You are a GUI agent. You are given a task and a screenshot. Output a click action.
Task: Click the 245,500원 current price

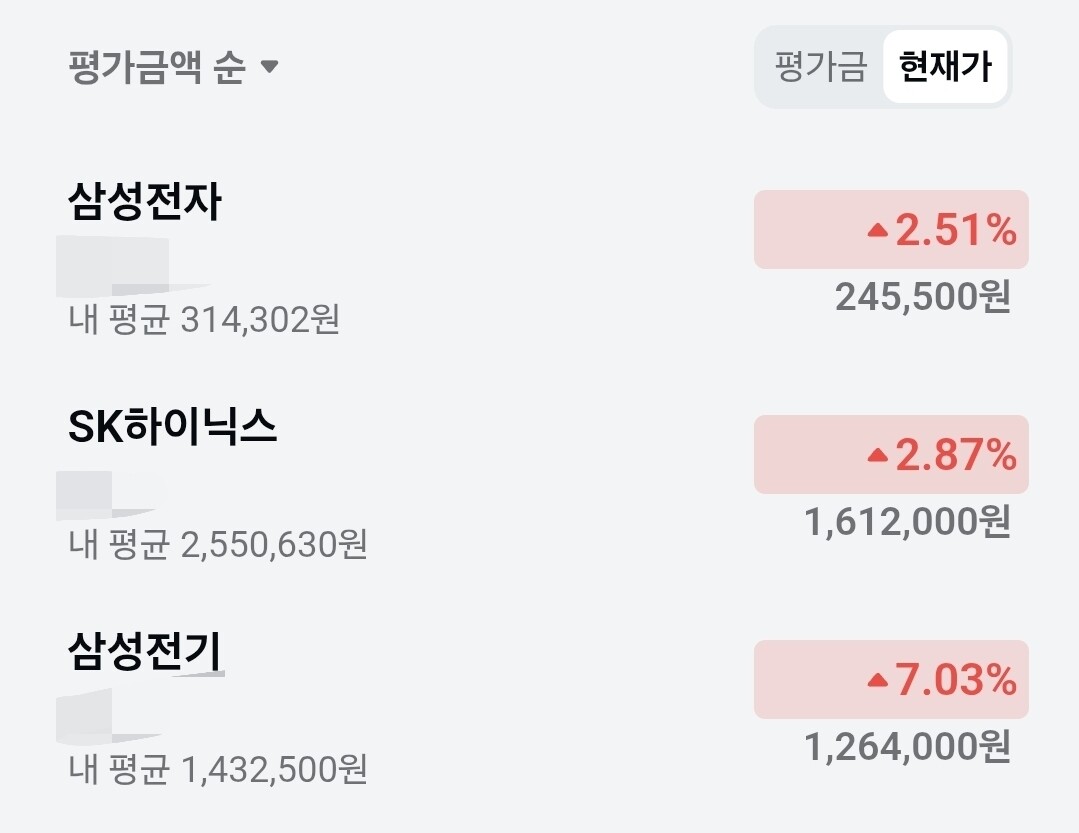coord(923,297)
